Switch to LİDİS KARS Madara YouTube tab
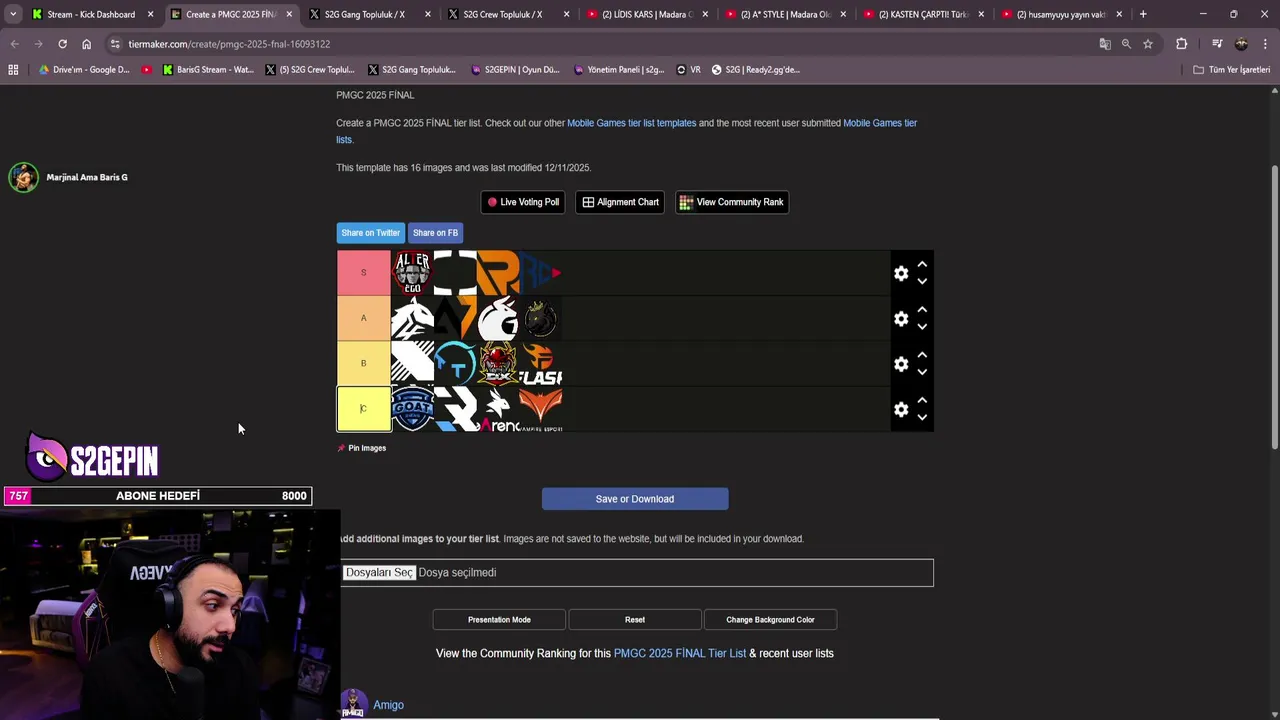Image resolution: width=1280 pixels, height=720 pixels. [x=647, y=14]
